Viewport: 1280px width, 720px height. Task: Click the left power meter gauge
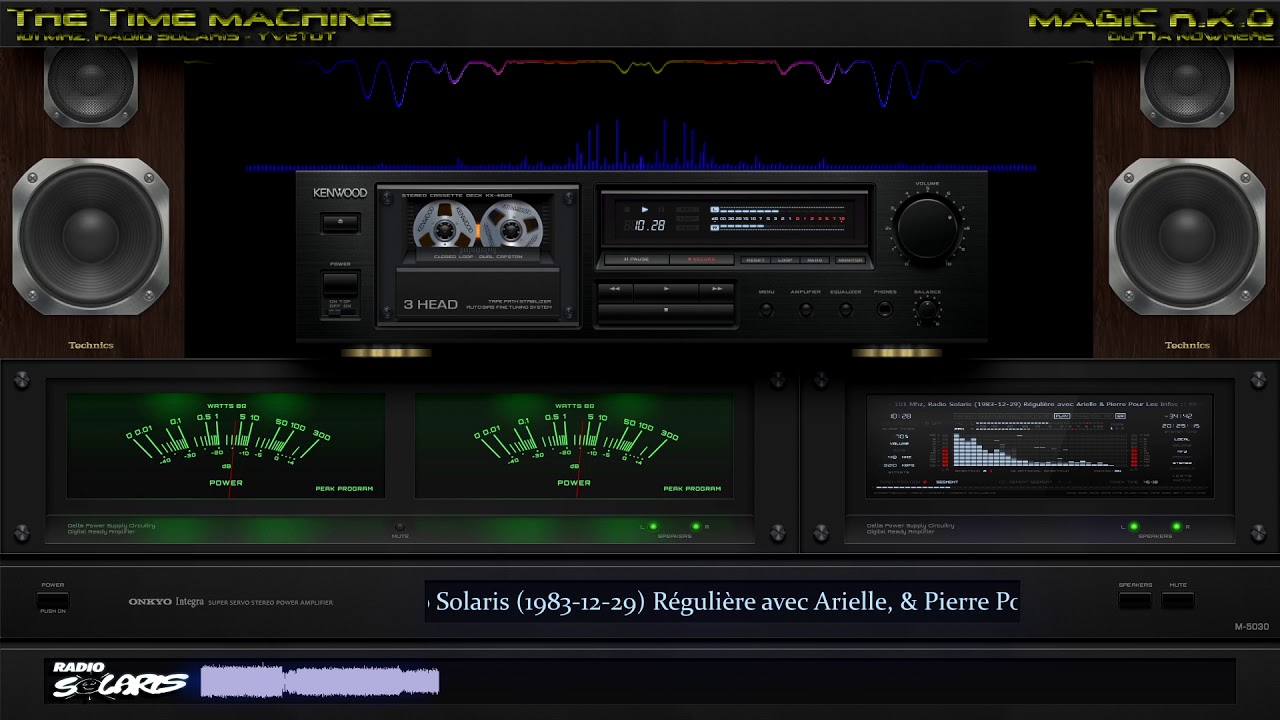226,445
